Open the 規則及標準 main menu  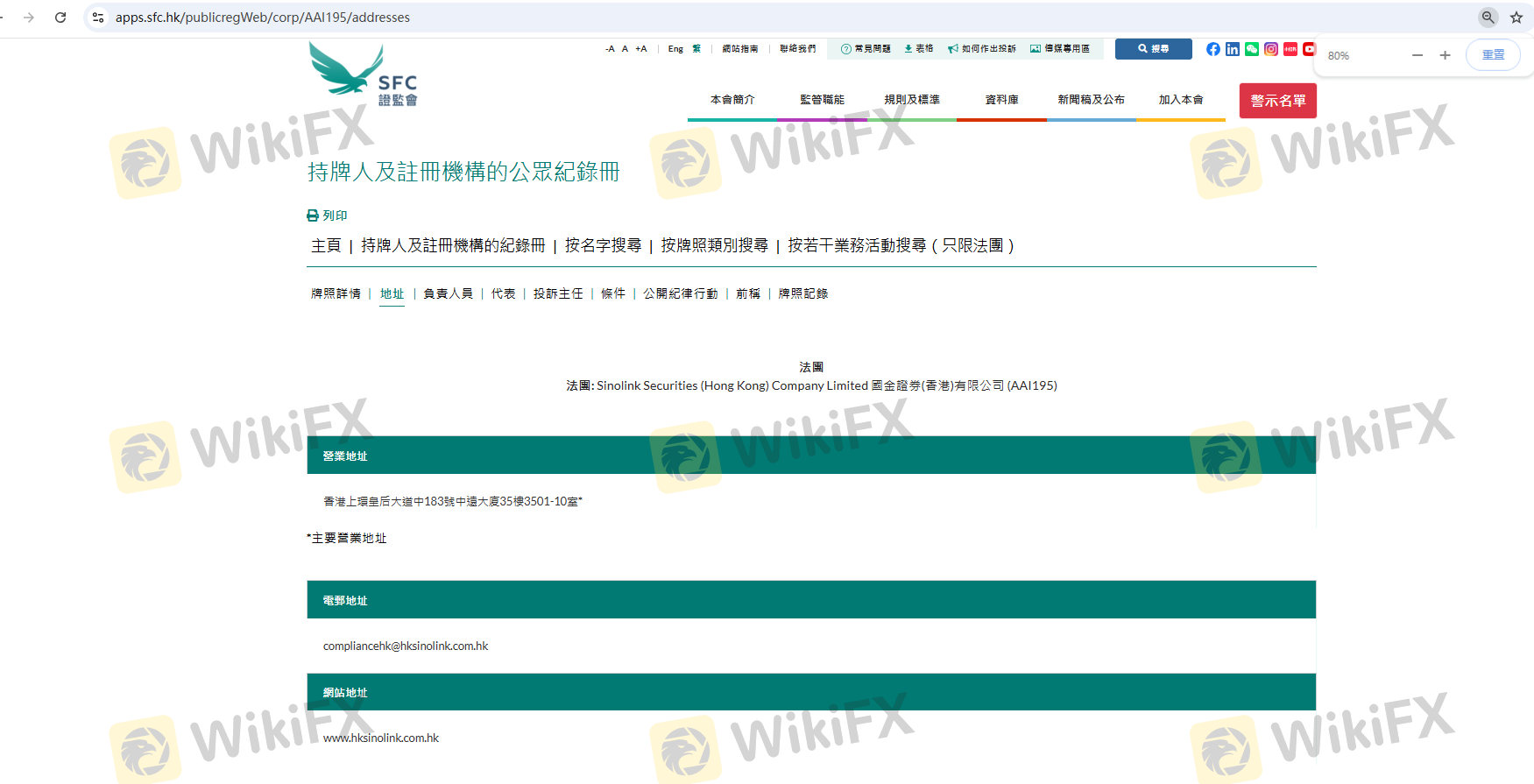click(x=912, y=100)
